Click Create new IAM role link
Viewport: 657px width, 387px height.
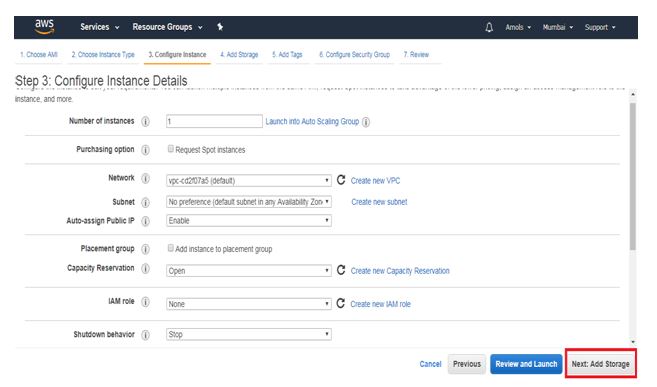tap(380, 304)
